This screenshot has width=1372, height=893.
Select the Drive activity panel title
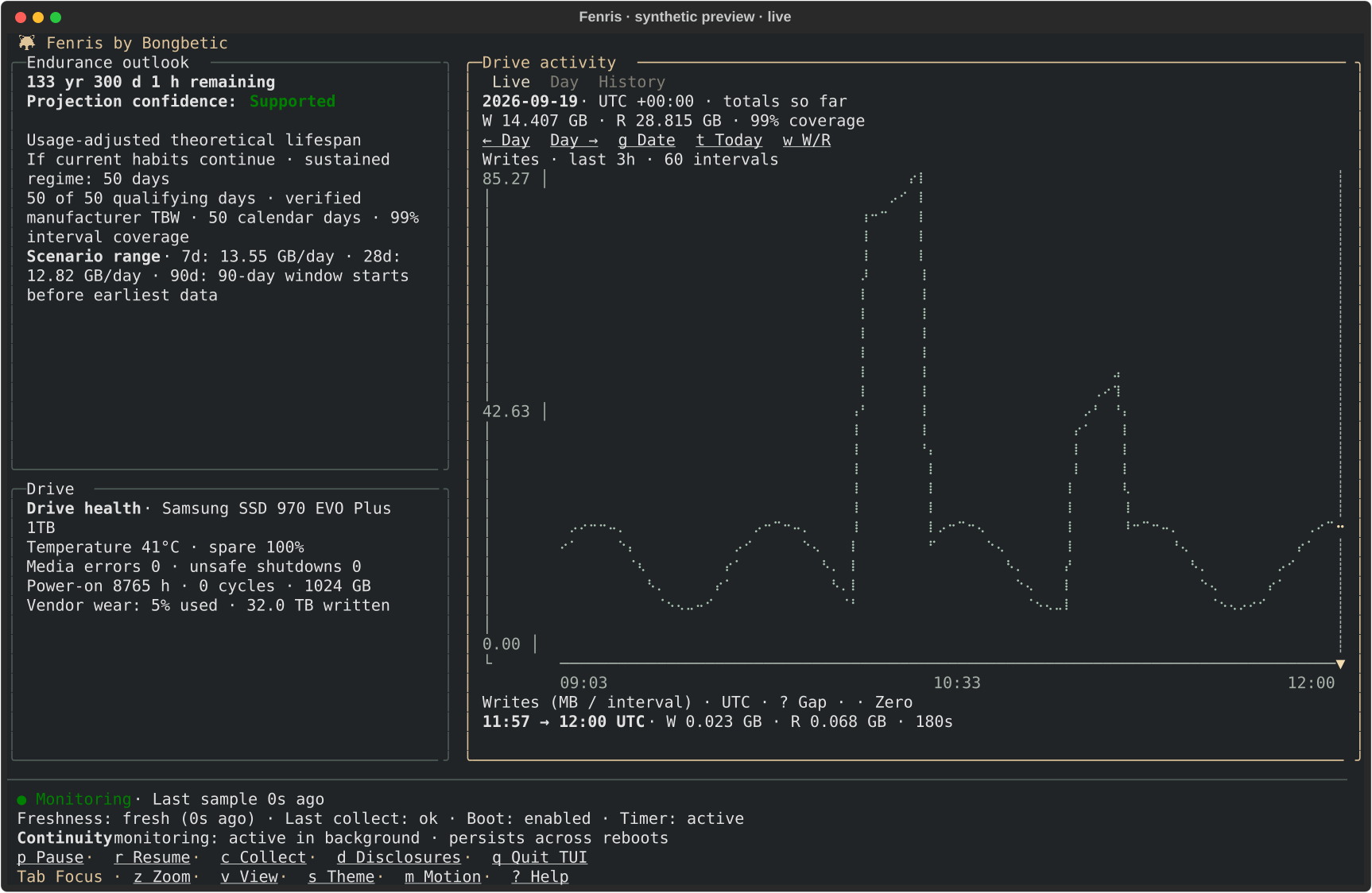(x=548, y=63)
